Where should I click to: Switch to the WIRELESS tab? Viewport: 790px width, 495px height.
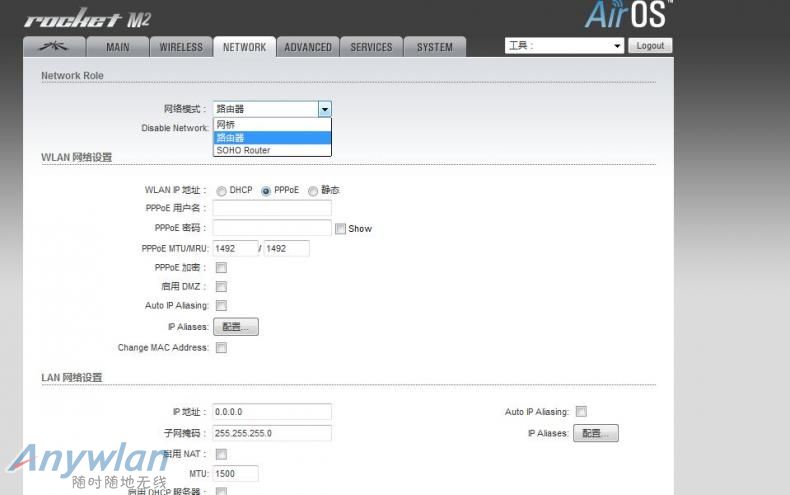click(x=181, y=47)
